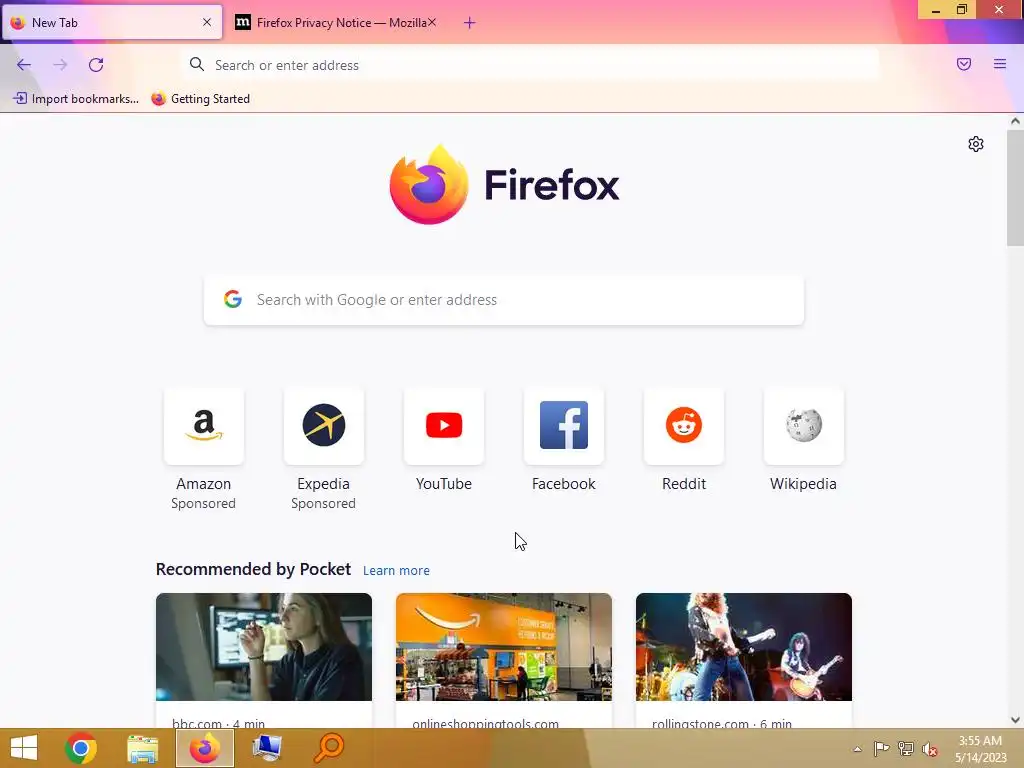Open the Amazon shortcut tile
1024x768 pixels.
204,426
